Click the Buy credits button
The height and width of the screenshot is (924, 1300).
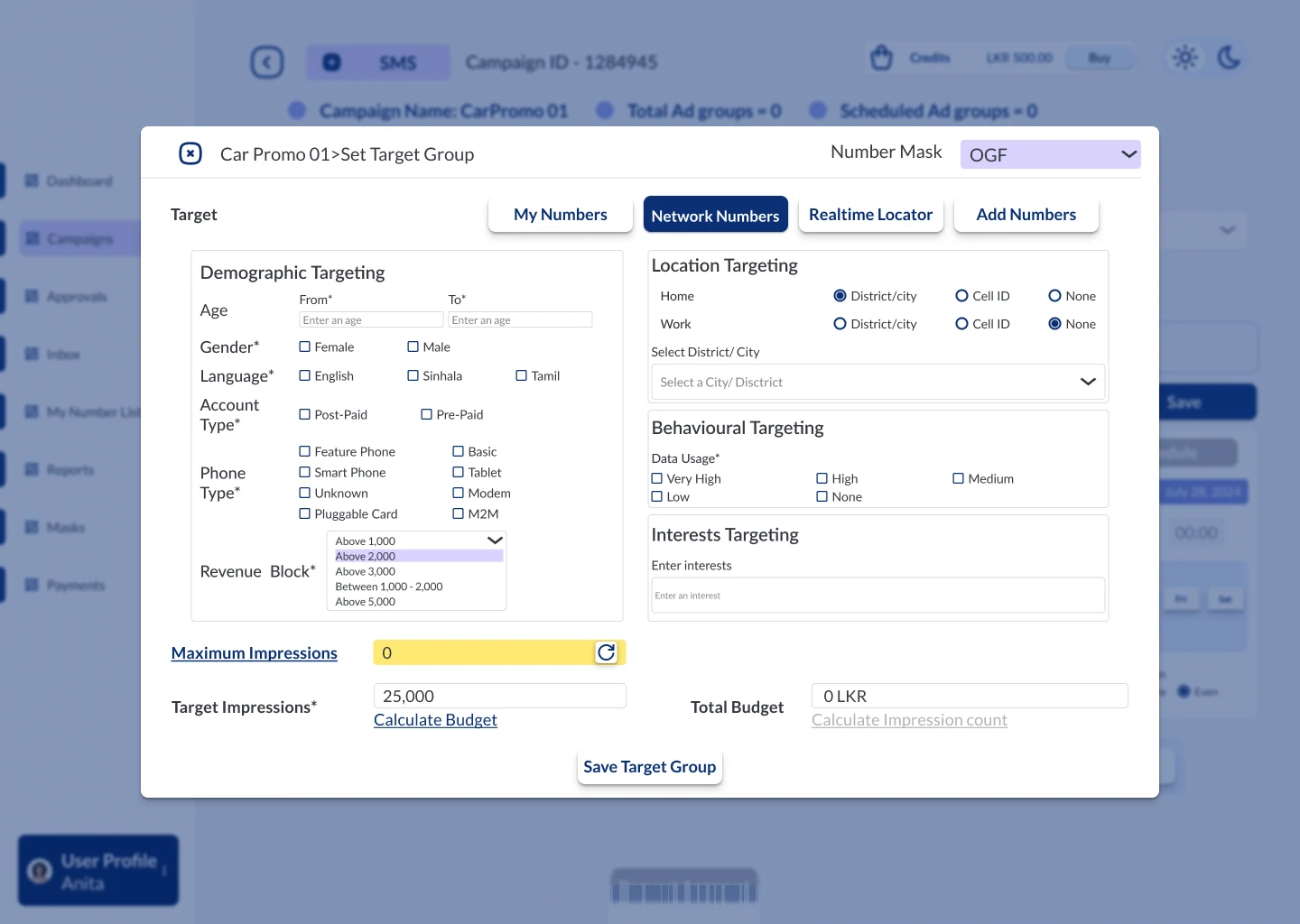click(1100, 58)
